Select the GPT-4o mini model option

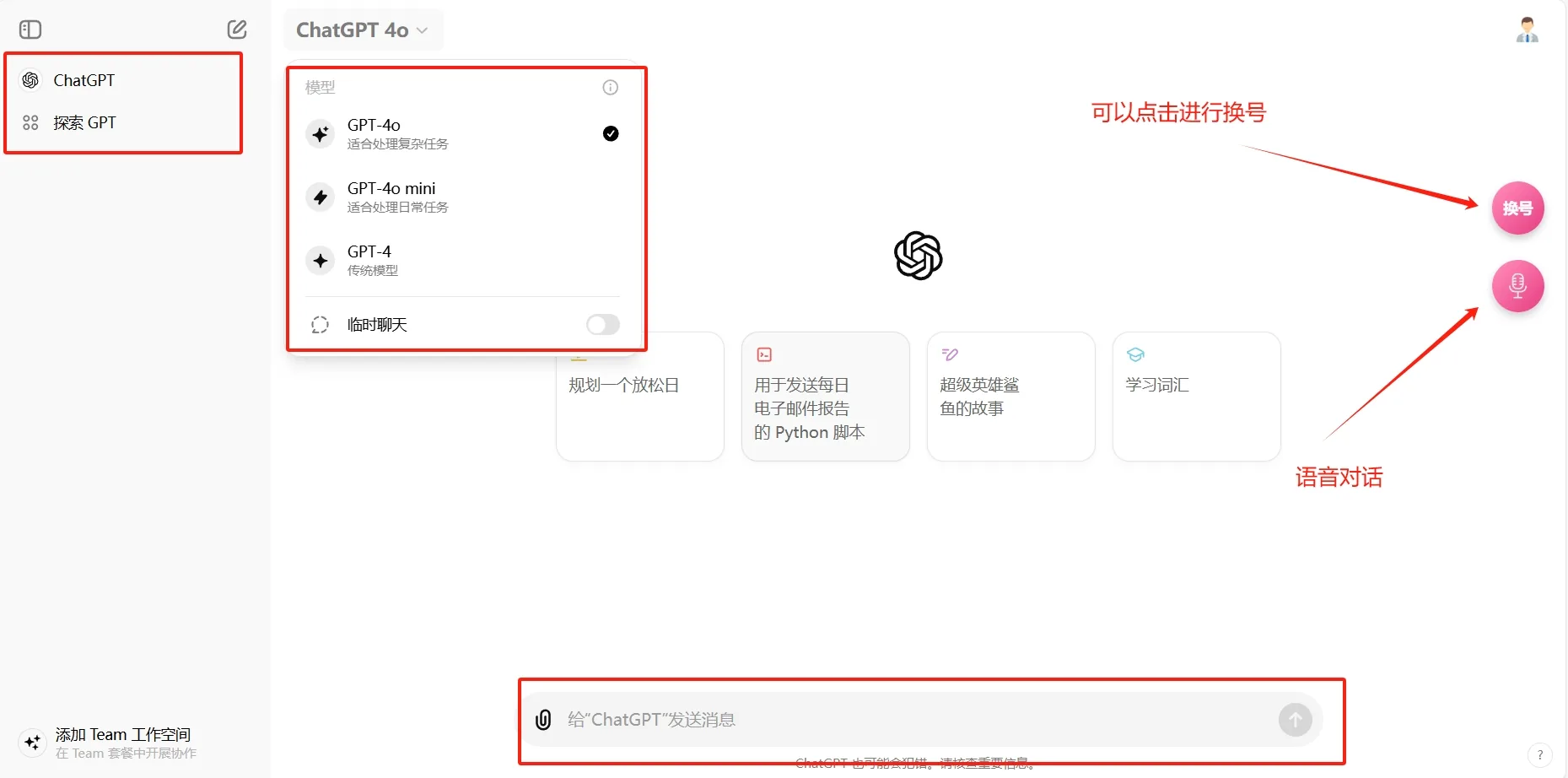[462, 197]
